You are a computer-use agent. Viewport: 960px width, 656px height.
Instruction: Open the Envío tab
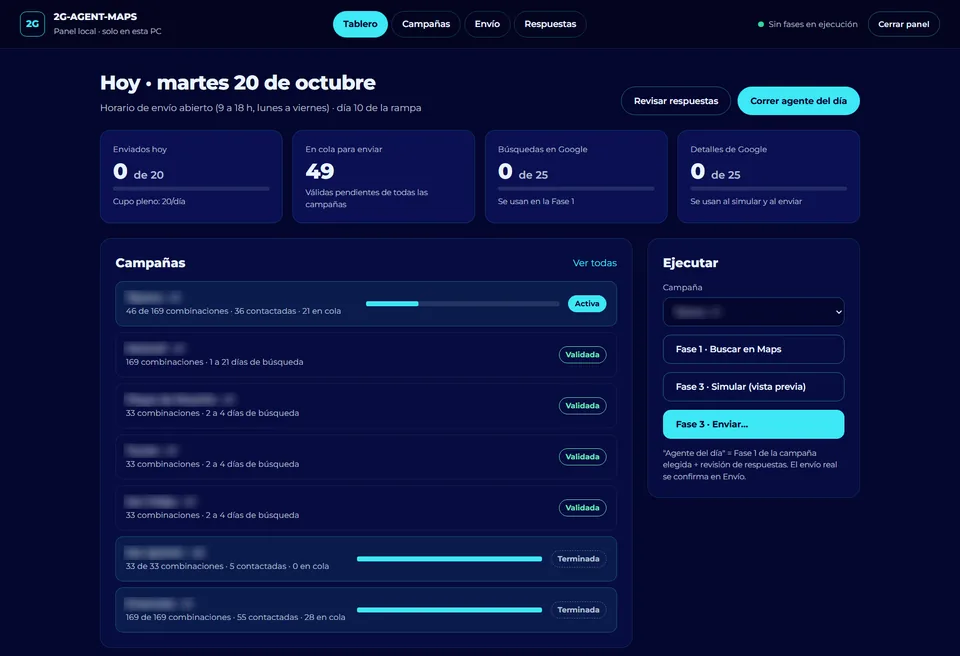pos(487,24)
